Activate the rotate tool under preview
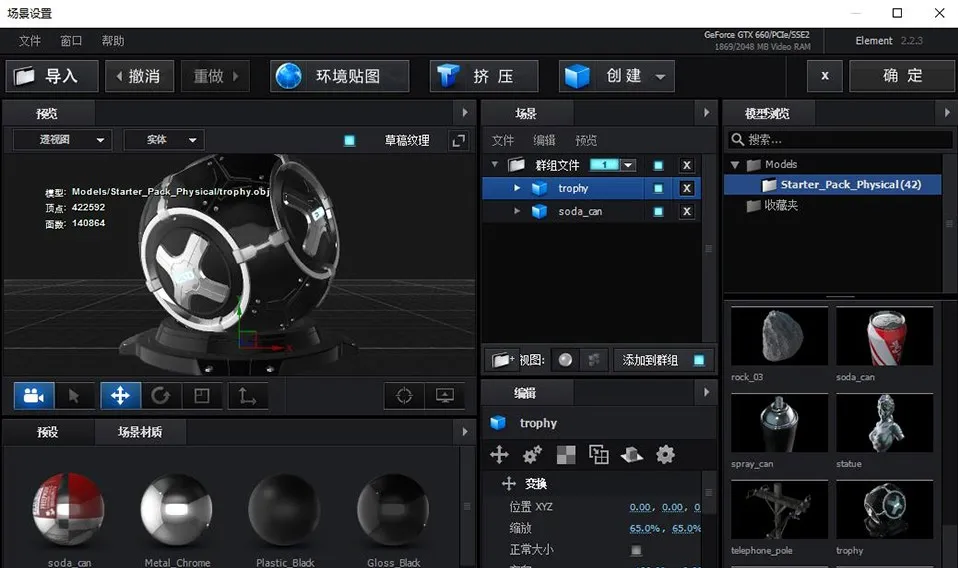958x568 pixels. click(160, 396)
